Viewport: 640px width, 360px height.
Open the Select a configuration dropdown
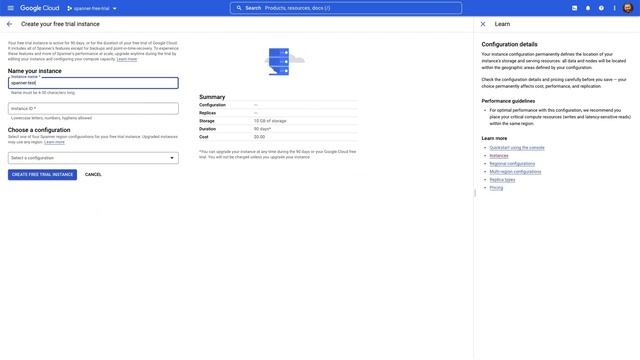pos(93,158)
